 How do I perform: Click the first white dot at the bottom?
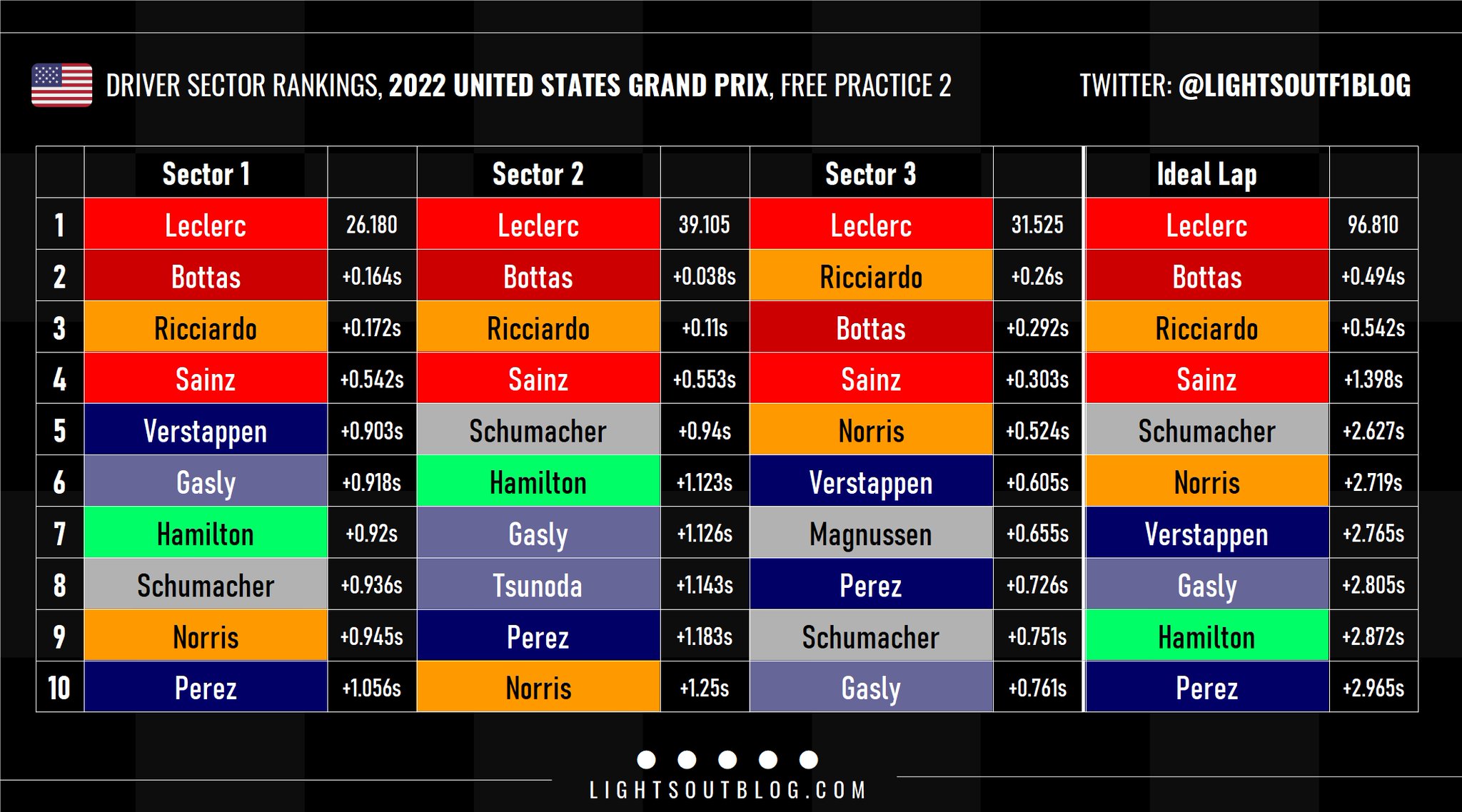click(646, 759)
